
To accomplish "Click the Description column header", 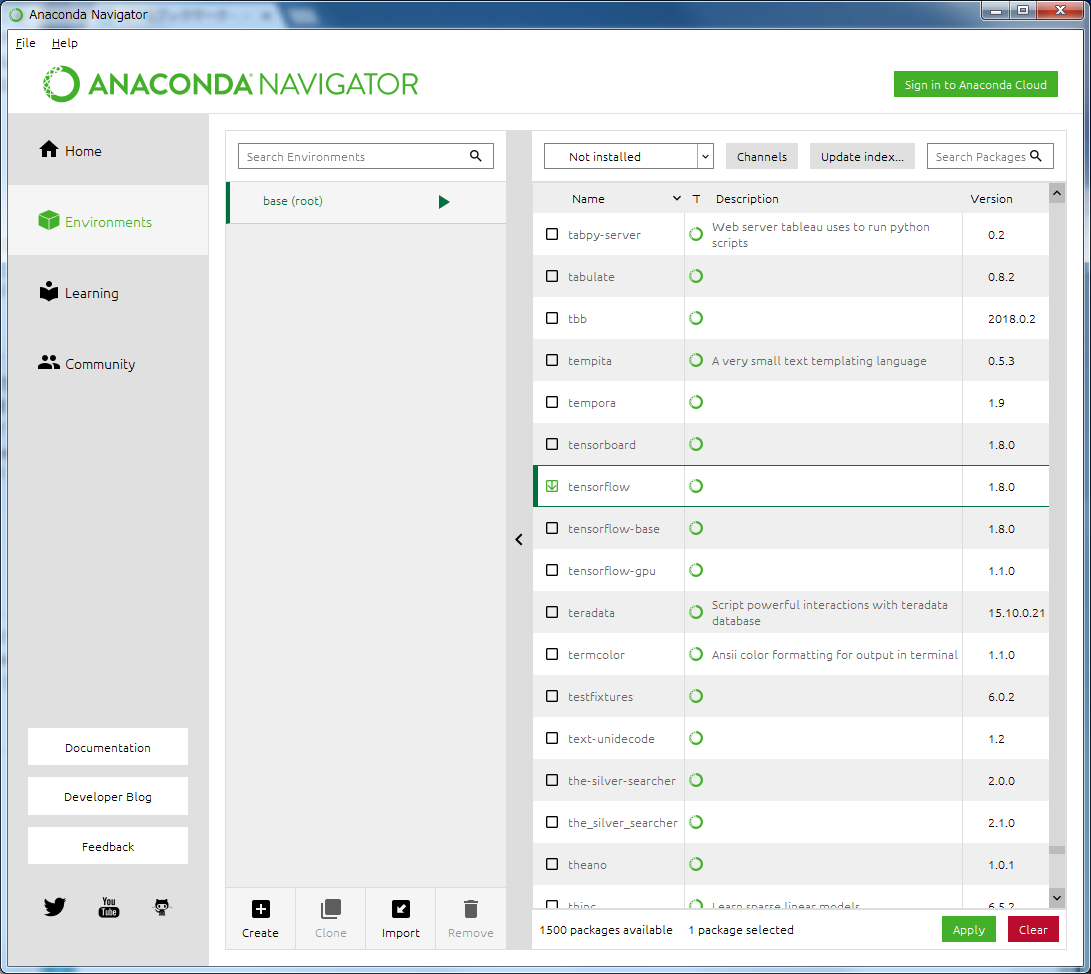I will click(747, 198).
